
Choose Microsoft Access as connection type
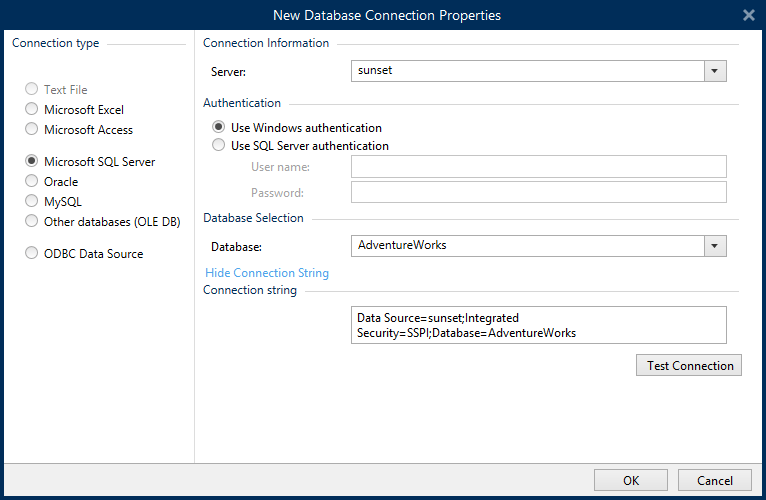[33, 130]
